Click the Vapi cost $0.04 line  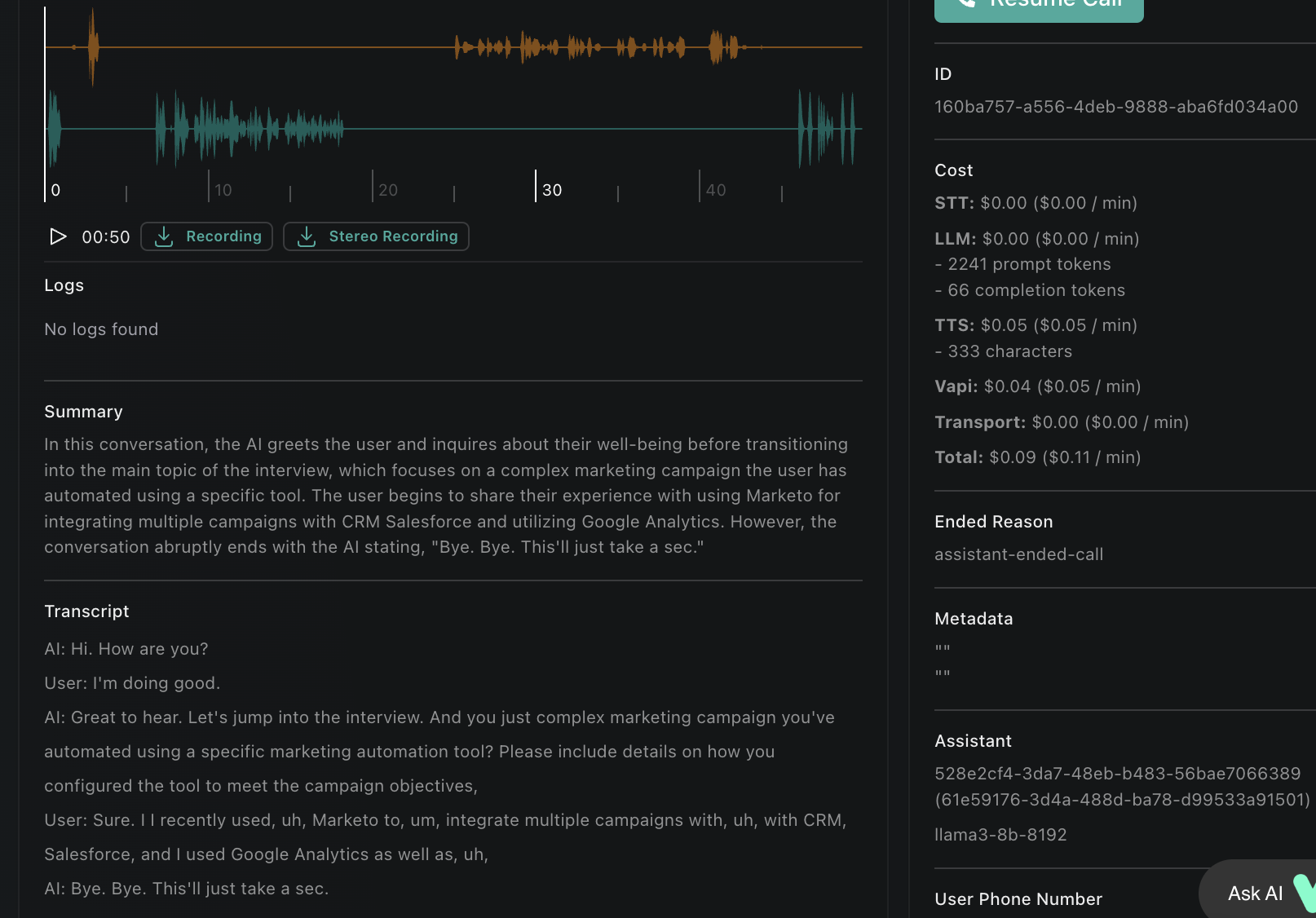[x=1037, y=386]
